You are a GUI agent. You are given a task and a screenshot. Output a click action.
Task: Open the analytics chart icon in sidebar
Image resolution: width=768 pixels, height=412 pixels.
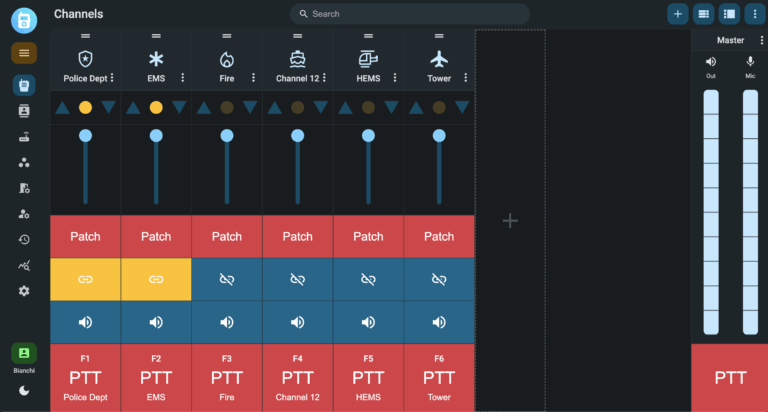pyautogui.click(x=24, y=265)
